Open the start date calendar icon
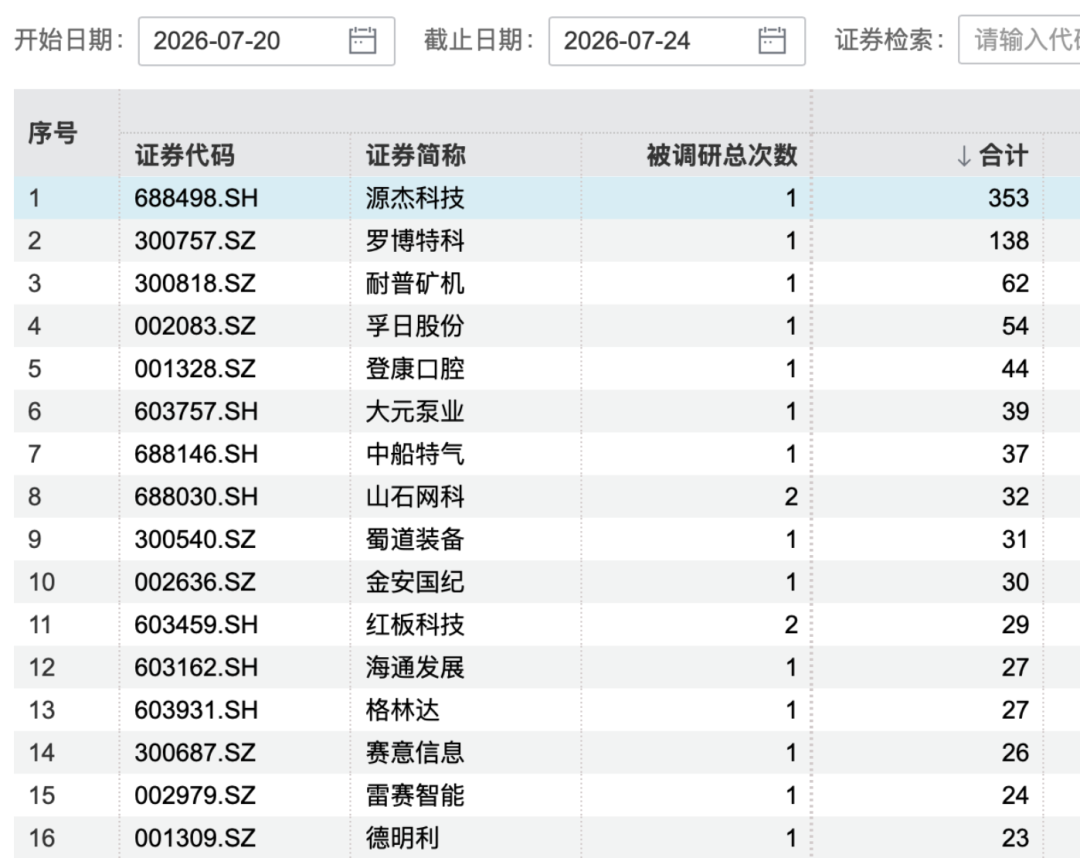 pyautogui.click(x=362, y=41)
